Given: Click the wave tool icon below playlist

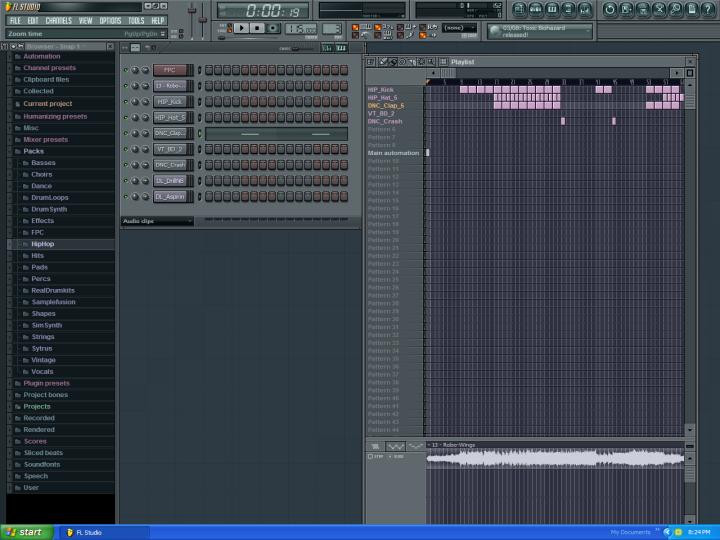Looking at the screenshot, I should click(395, 446).
